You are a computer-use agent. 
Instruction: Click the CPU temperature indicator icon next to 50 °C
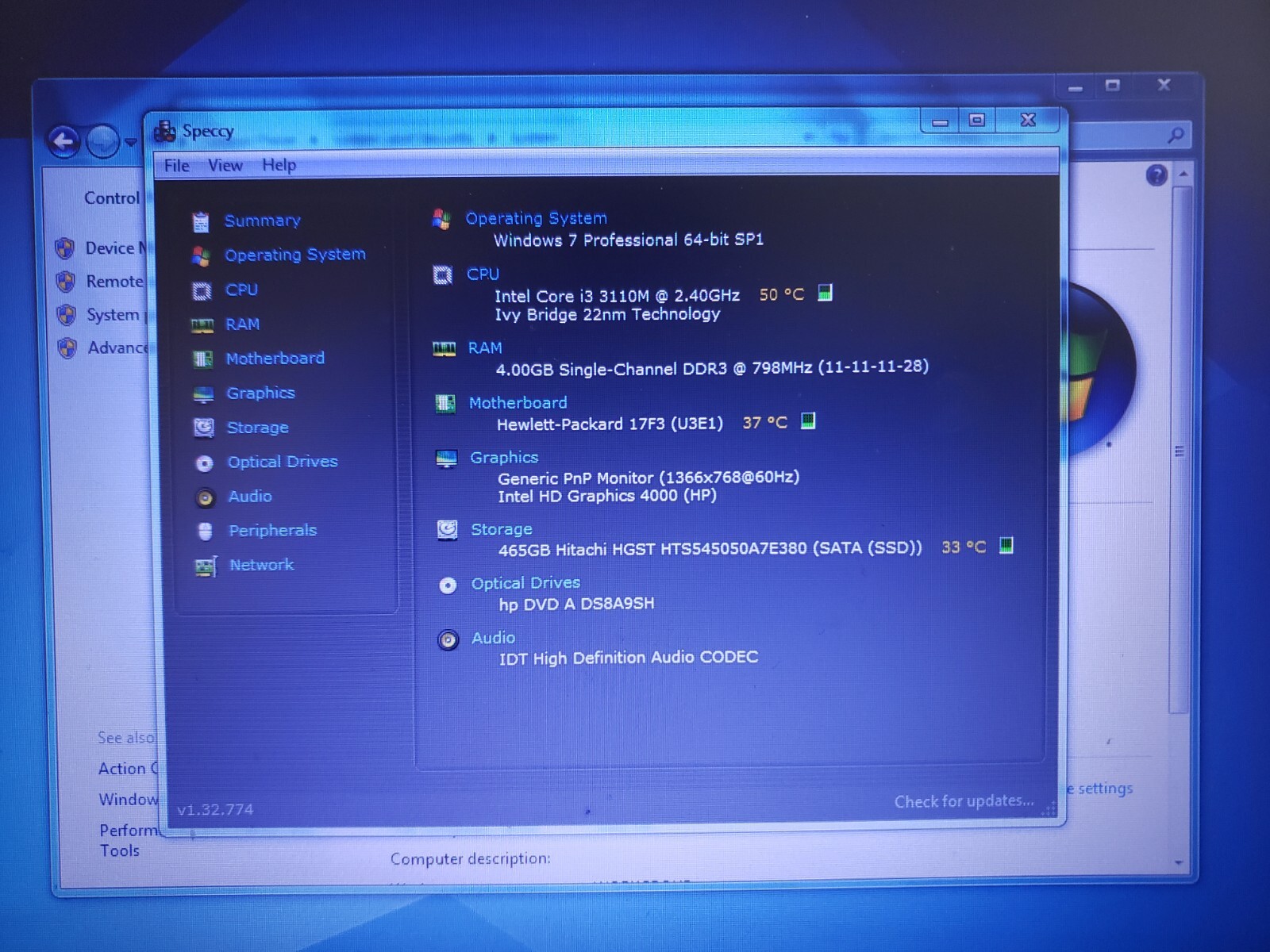[825, 293]
